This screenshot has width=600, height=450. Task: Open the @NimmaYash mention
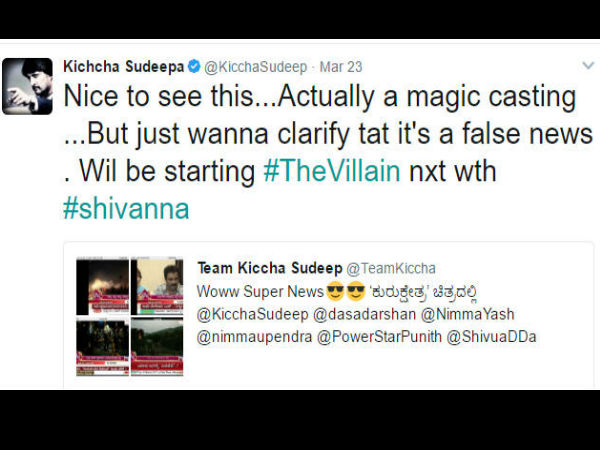[468, 314]
